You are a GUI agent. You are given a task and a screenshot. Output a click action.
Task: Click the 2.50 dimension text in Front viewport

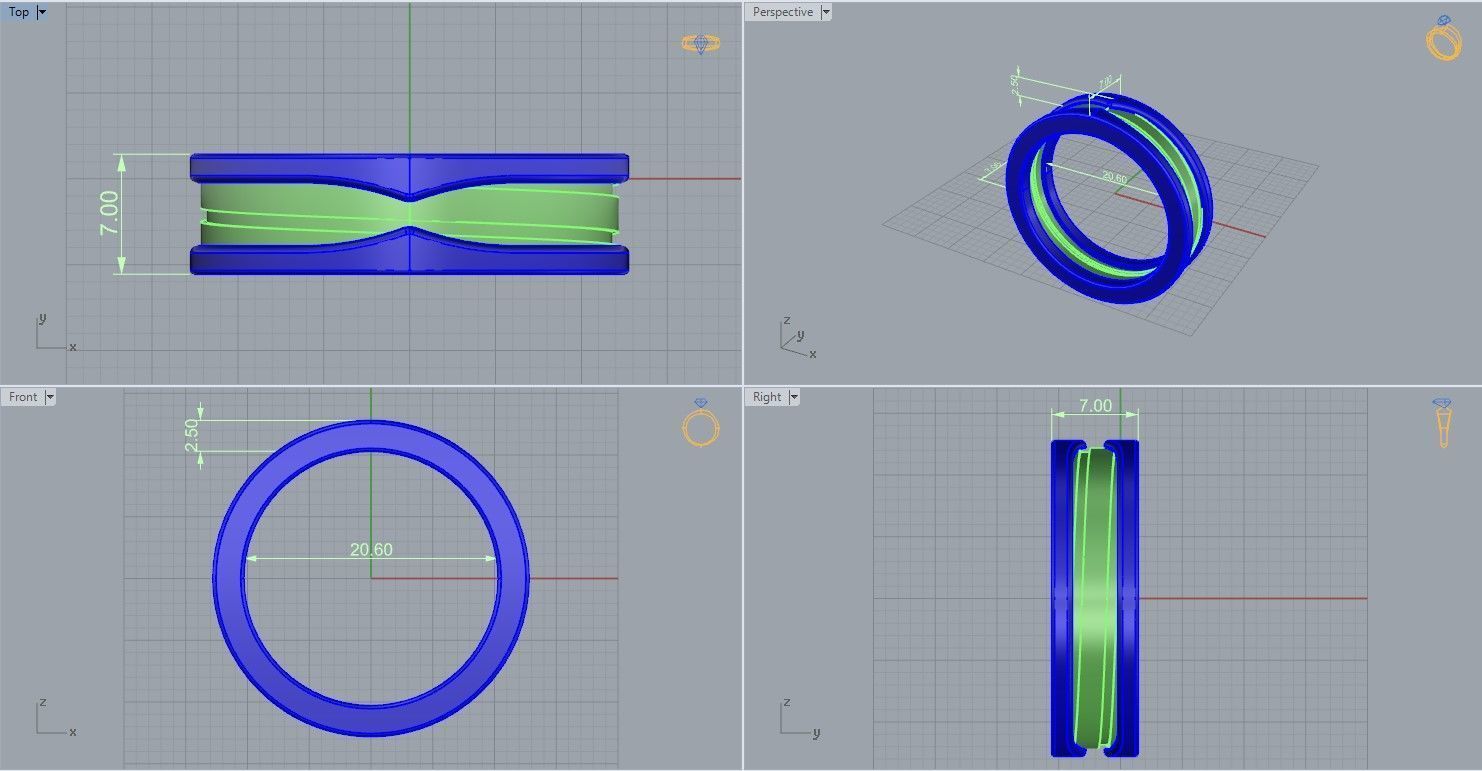192,435
